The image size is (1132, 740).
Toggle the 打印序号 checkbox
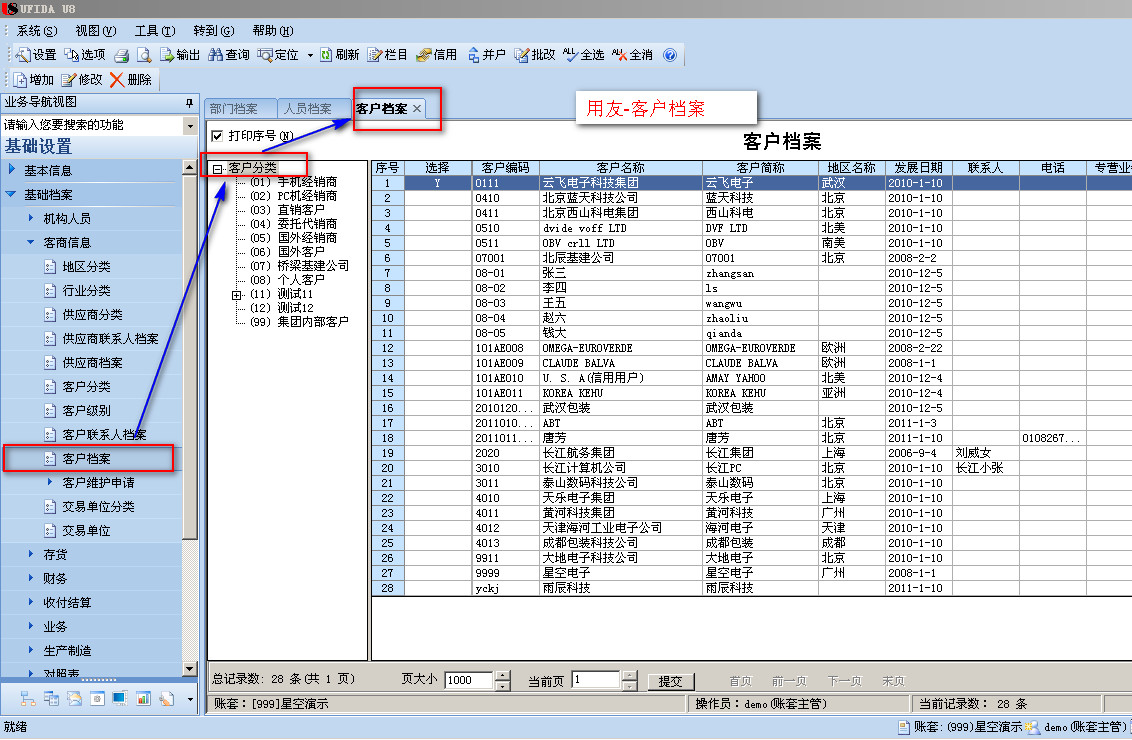[x=217, y=136]
